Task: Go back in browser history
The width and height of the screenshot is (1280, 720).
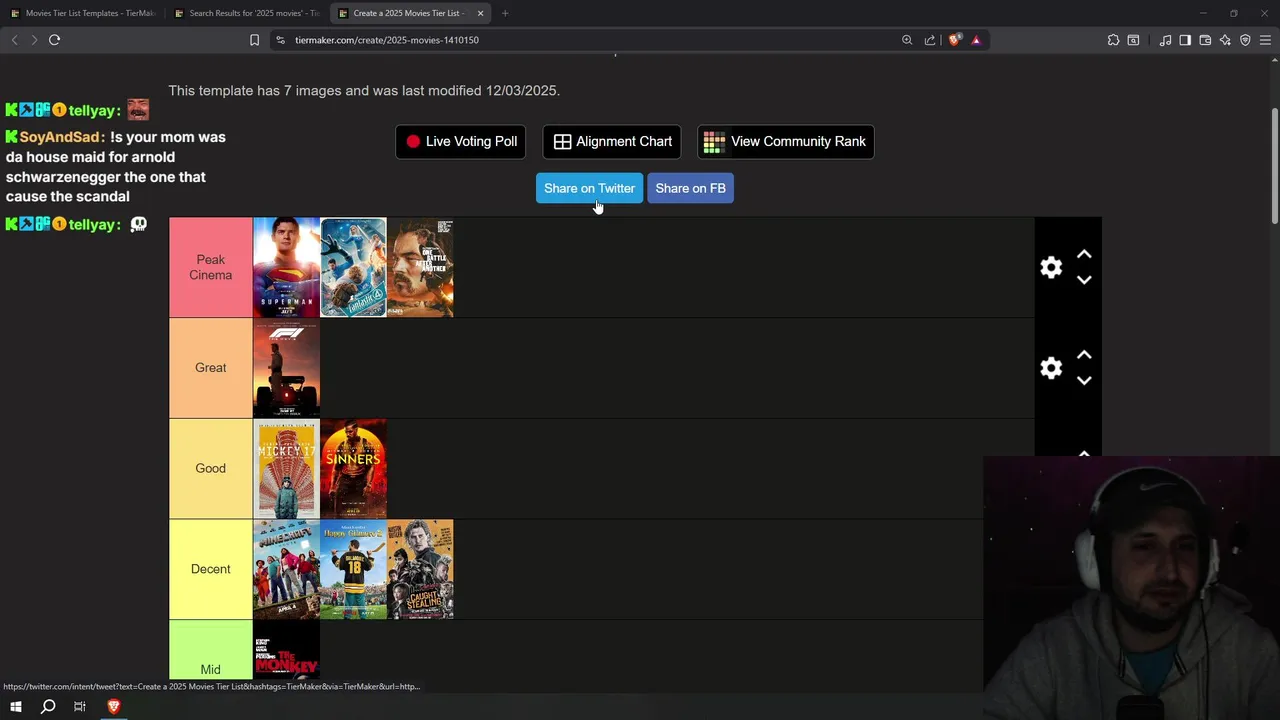Action: pos(14,40)
